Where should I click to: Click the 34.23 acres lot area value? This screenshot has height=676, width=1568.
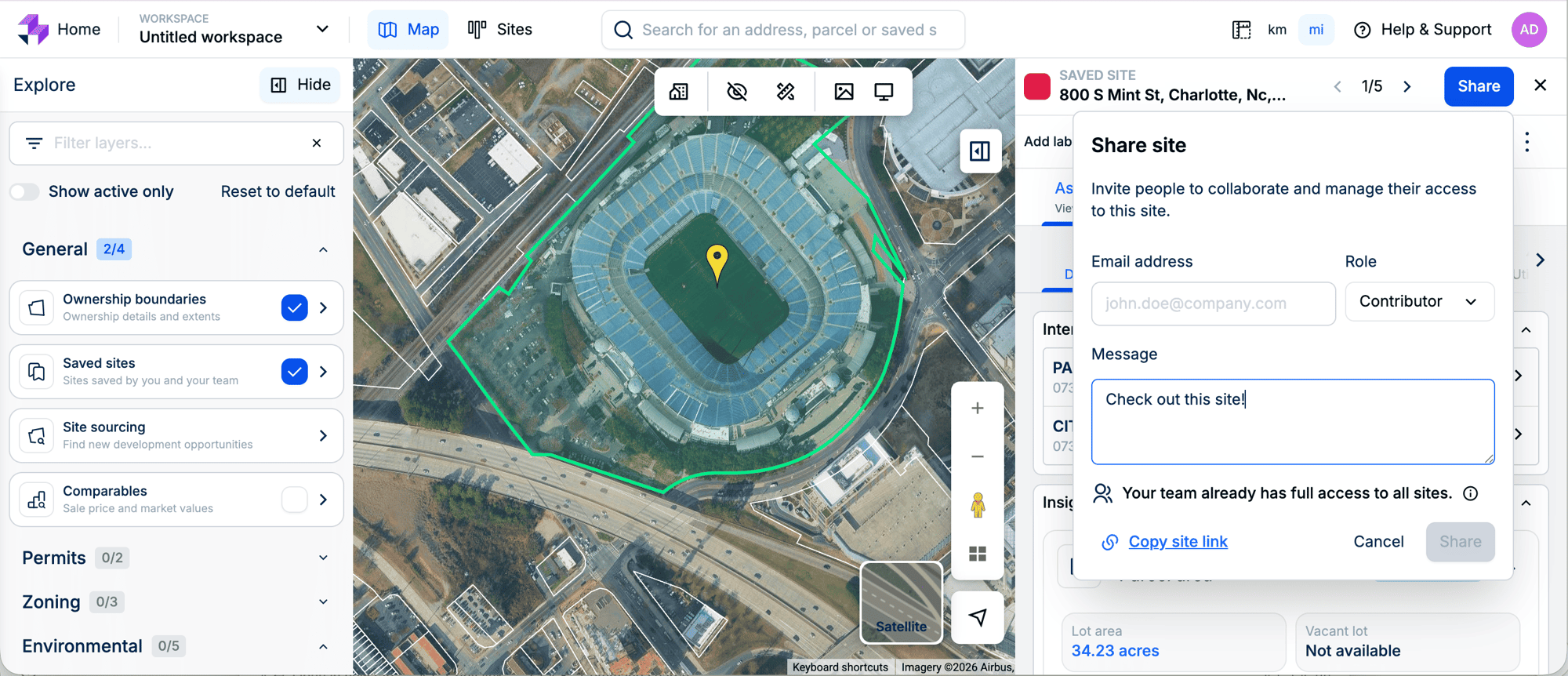(1115, 651)
